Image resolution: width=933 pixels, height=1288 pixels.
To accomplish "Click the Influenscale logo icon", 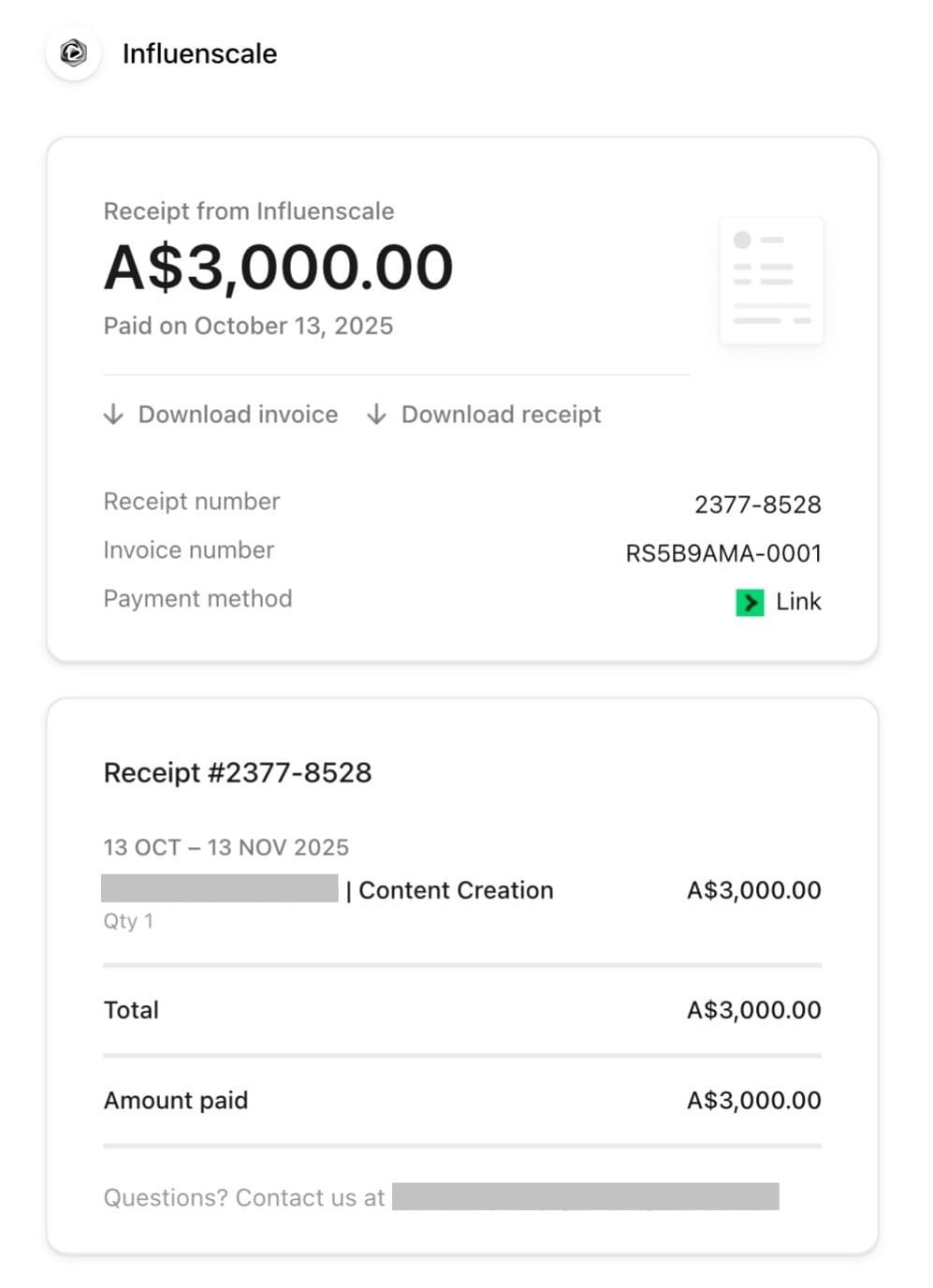I will click(74, 53).
